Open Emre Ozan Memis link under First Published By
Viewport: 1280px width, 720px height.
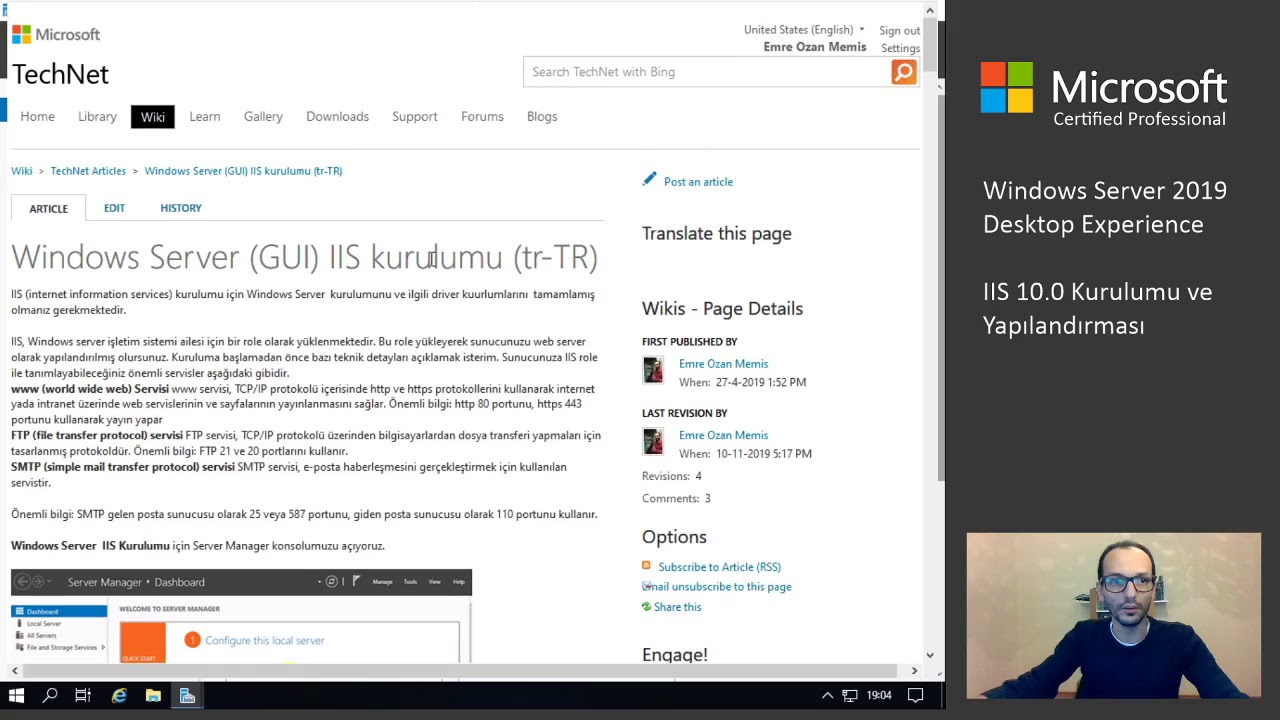[723, 364]
